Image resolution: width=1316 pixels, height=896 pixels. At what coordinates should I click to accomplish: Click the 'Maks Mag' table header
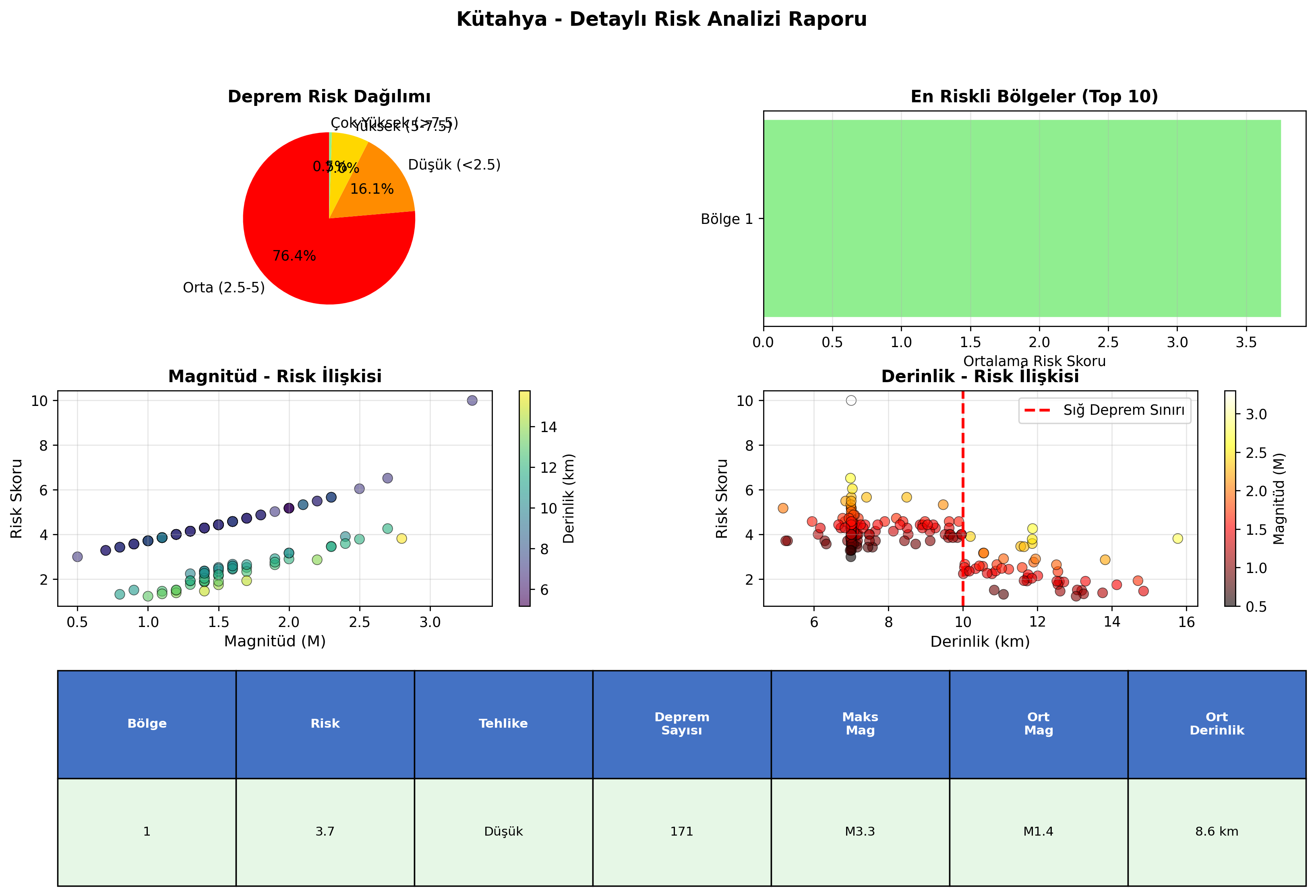[860, 724]
